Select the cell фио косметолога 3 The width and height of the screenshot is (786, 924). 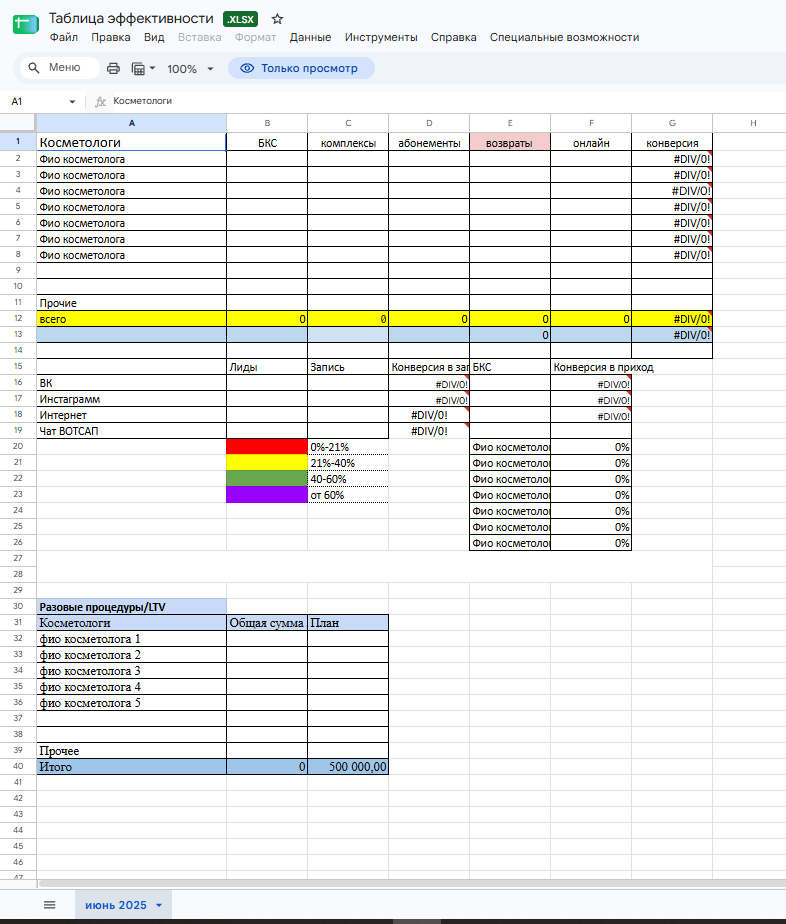click(131, 671)
